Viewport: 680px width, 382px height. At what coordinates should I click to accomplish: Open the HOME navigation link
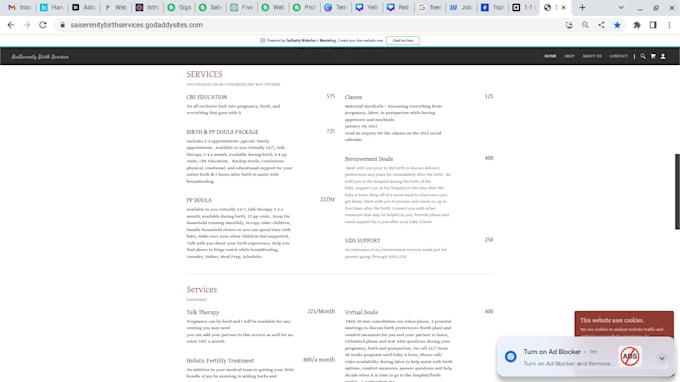[550, 56]
